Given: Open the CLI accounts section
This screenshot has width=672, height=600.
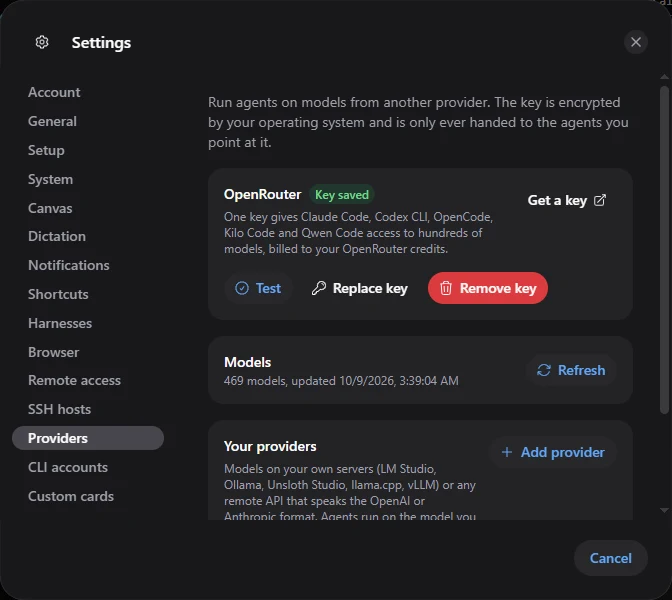Looking at the screenshot, I should [x=68, y=467].
